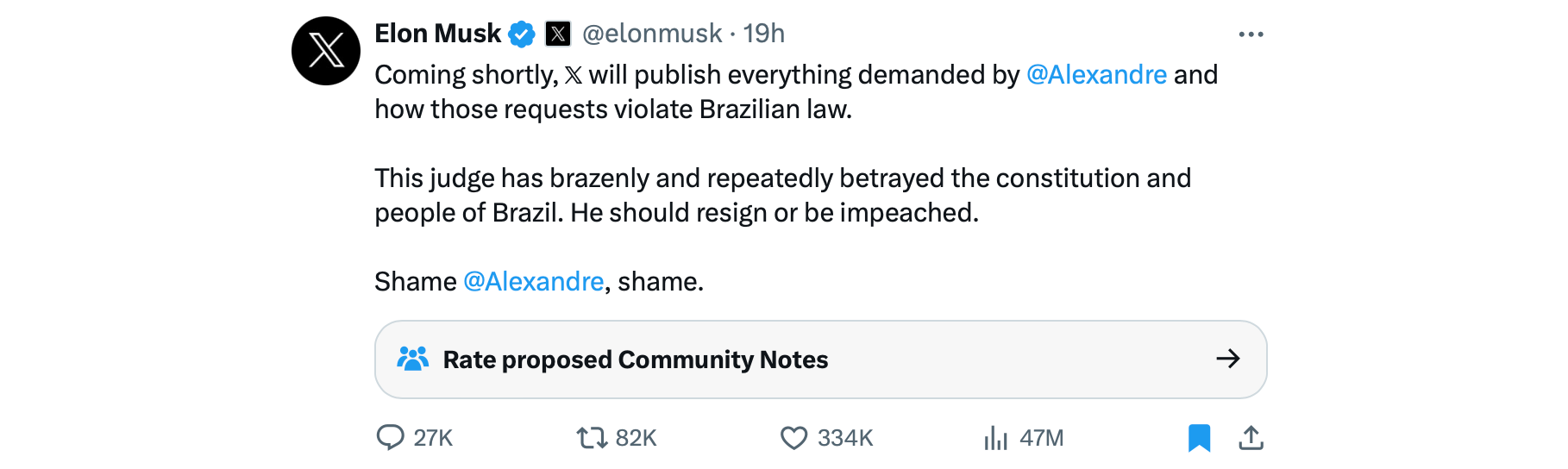The height and width of the screenshot is (469, 1568).
Task: Click the @Alexandre mention after Shame
Action: point(533,282)
